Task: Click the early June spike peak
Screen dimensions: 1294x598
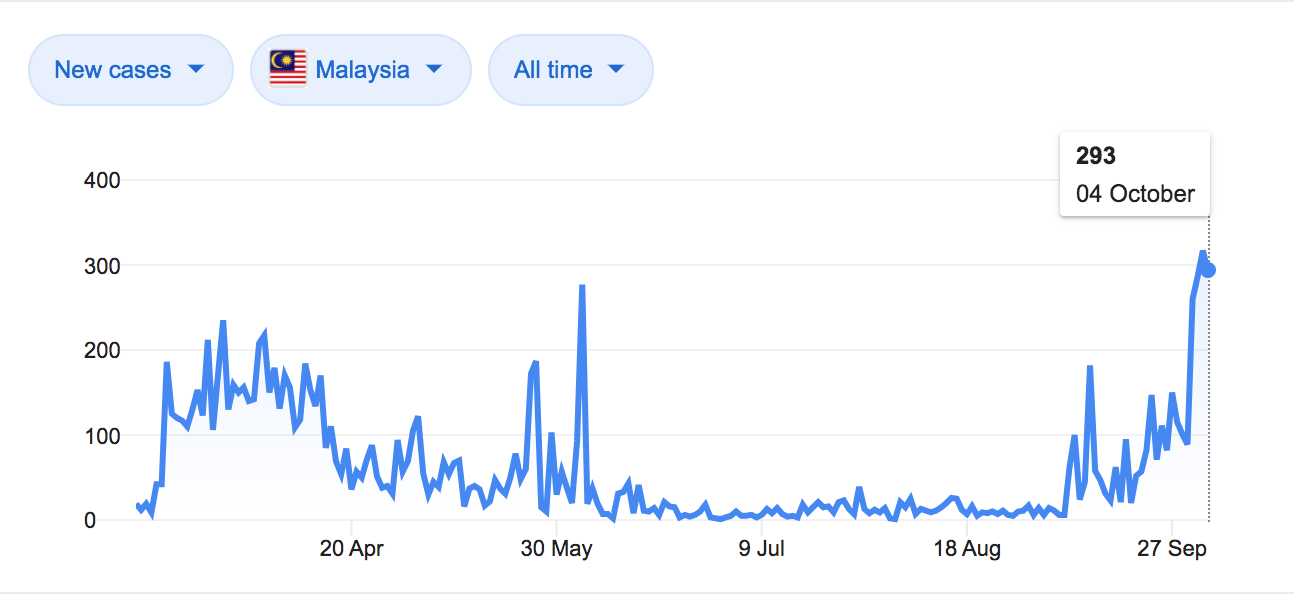Action: 582,287
